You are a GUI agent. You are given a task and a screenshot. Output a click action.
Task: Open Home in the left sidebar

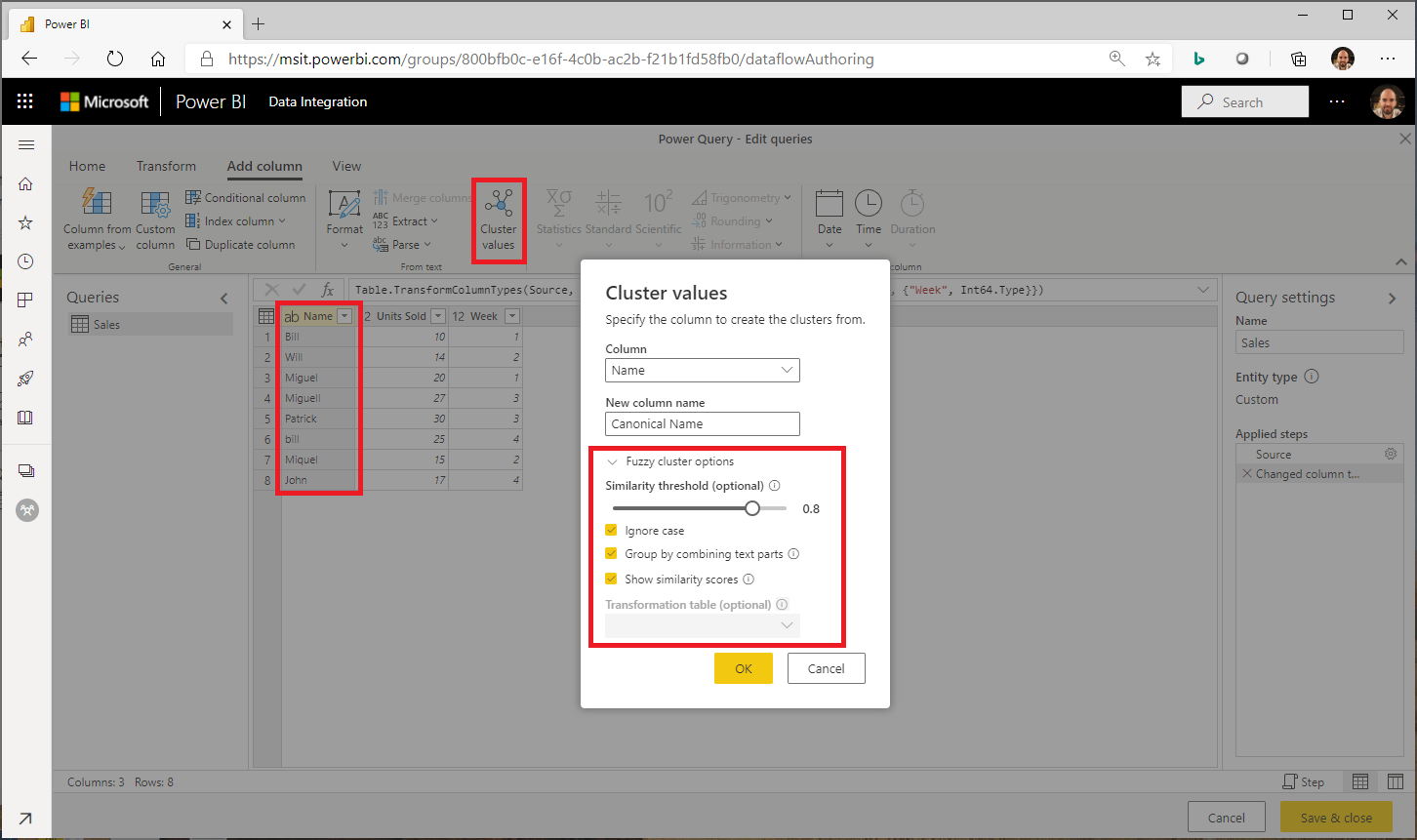26,183
